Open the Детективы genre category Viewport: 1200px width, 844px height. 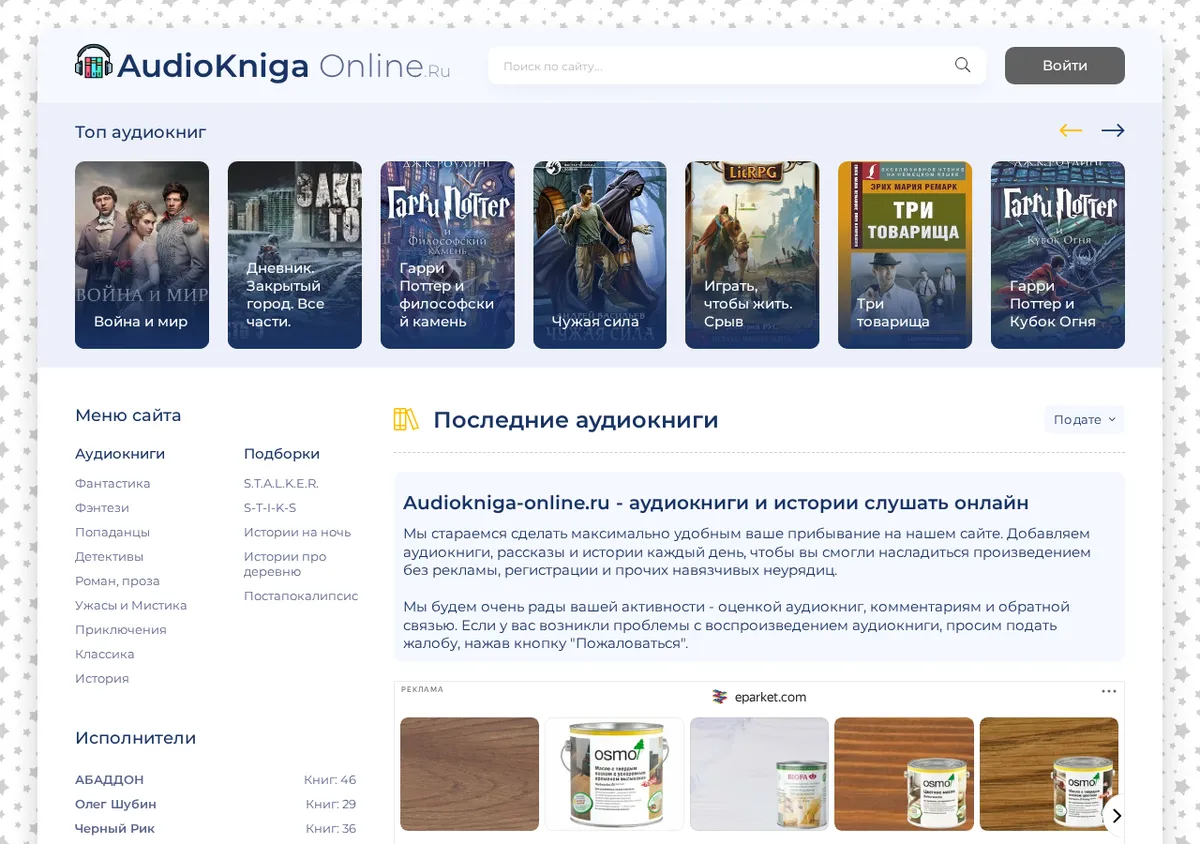[109, 557]
